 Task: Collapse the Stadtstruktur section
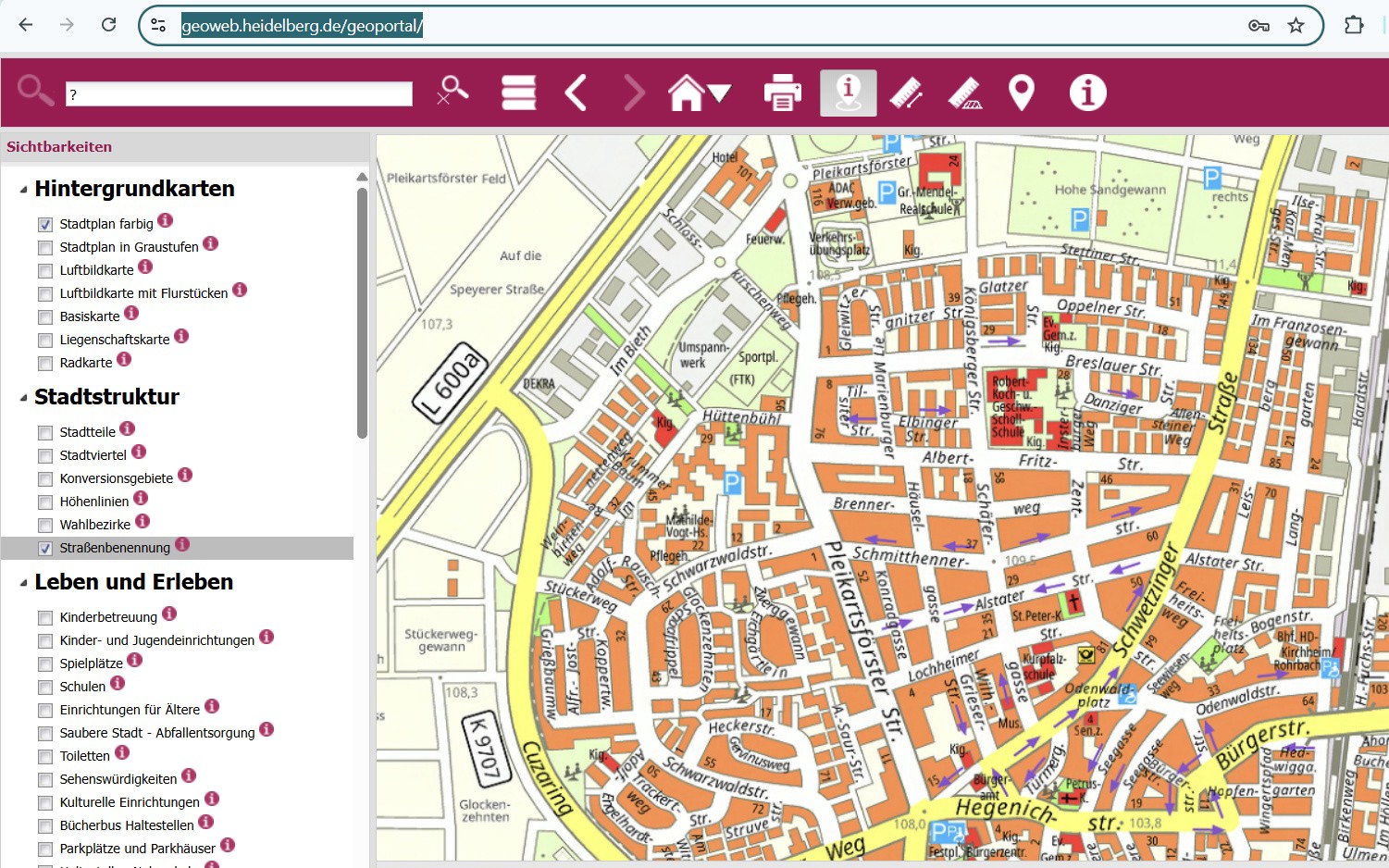(x=23, y=398)
